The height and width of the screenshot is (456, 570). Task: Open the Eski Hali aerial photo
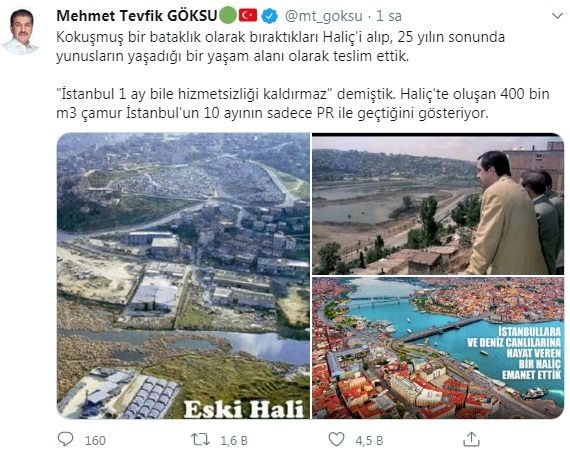(x=183, y=276)
